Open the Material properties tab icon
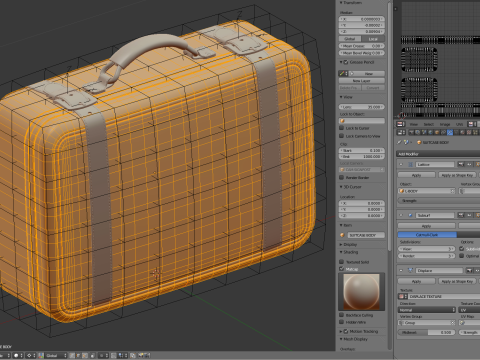The image size is (480, 360). pyautogui.click(x=463, y=132)
